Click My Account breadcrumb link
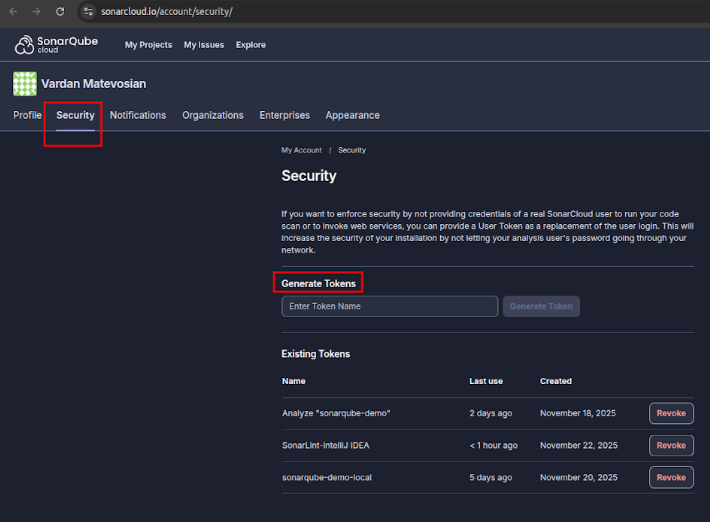 pos(302,150)
